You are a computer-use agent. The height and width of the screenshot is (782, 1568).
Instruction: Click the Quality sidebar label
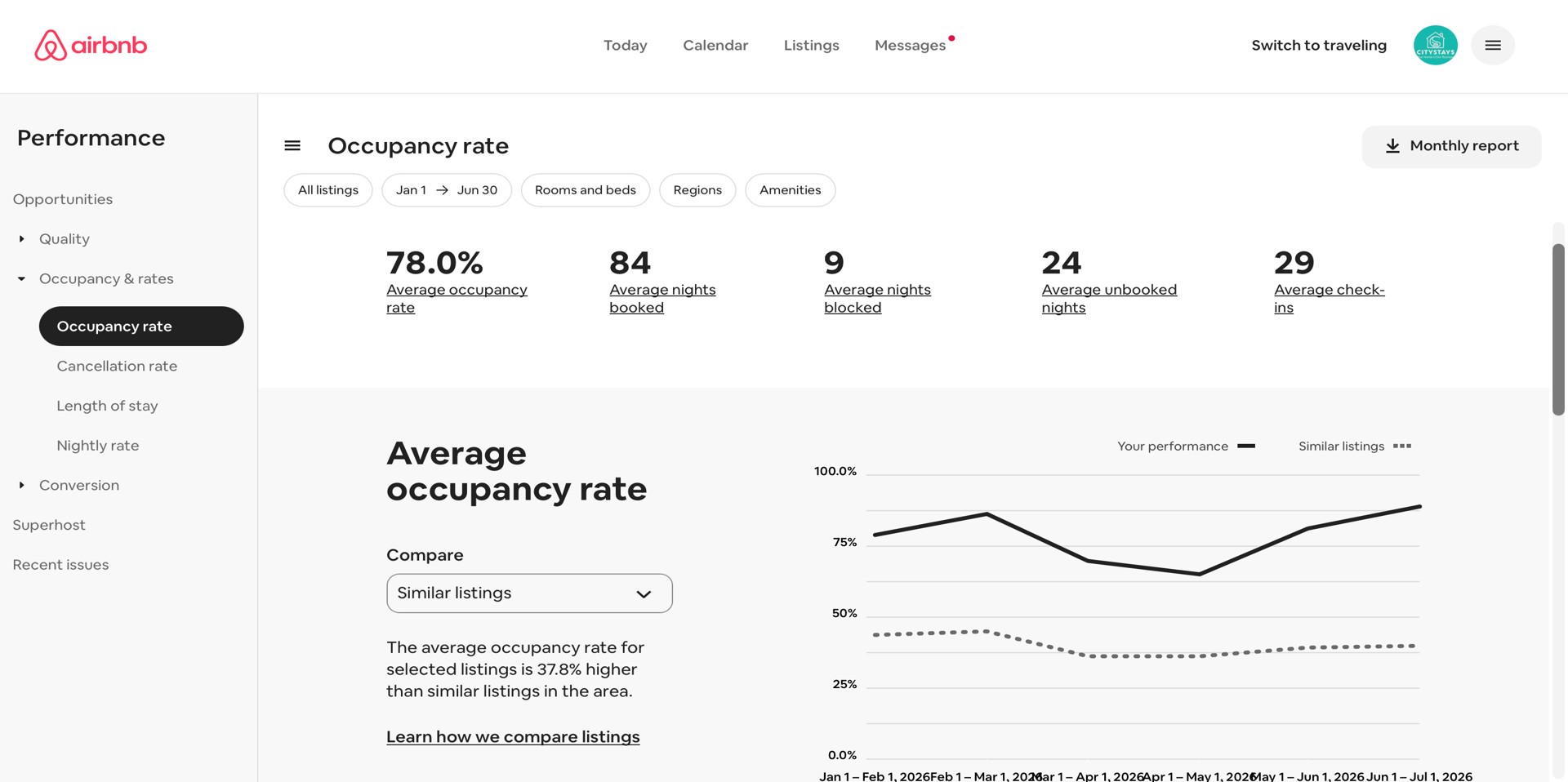coord(65,239)
